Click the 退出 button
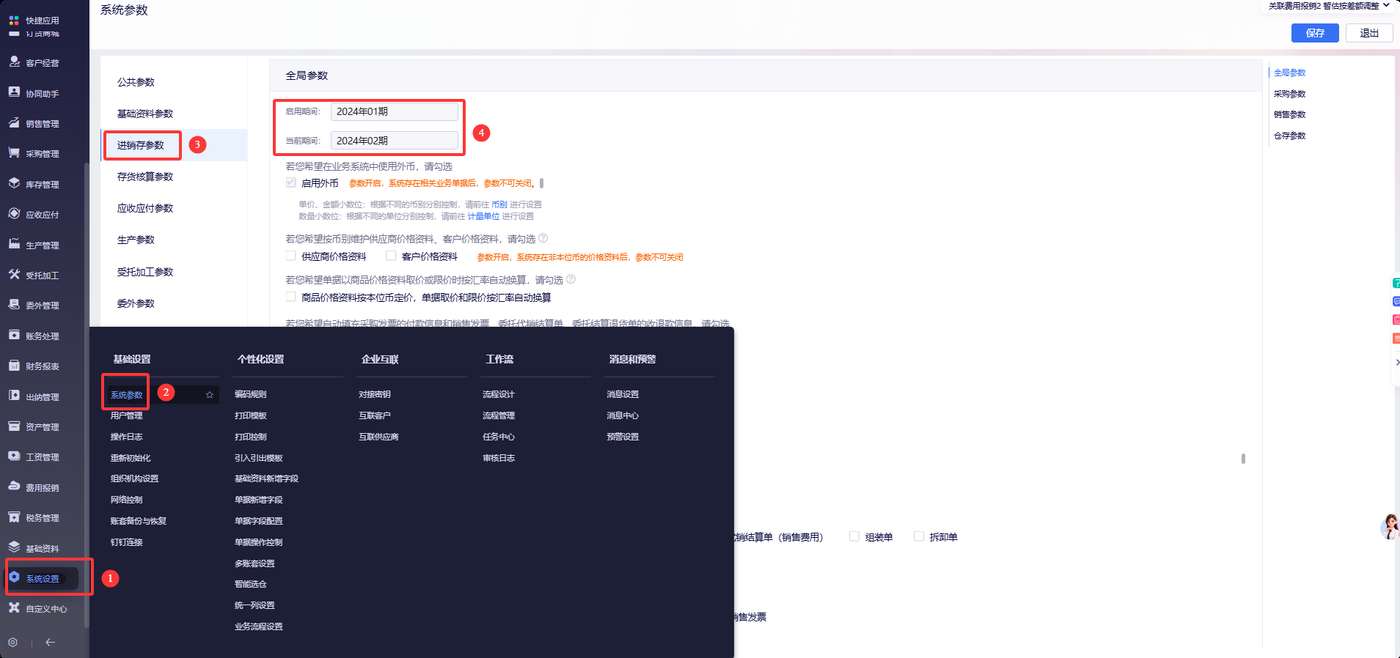Screen dimensions: 1400x658 coord(1369,33)
